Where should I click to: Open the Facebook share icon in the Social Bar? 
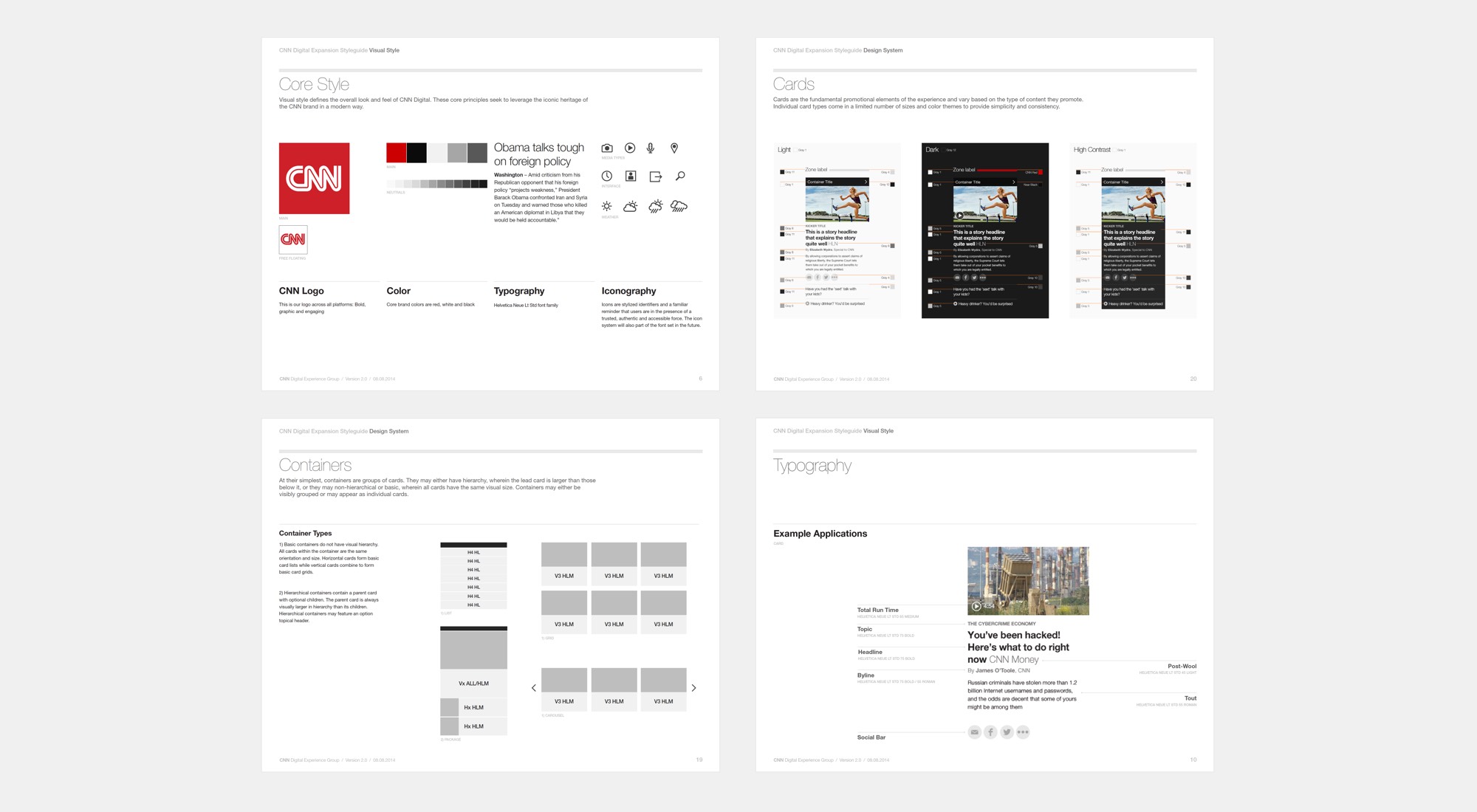click(x=990, y=732)
